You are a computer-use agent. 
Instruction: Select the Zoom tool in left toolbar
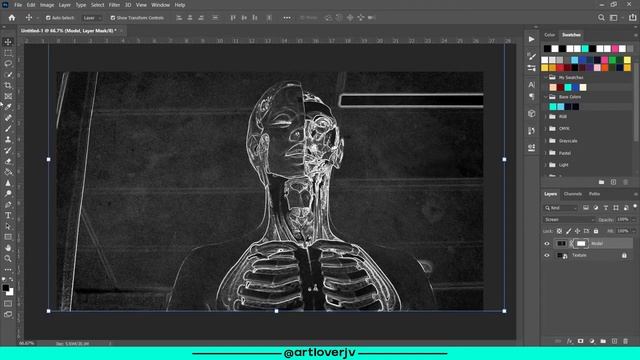[x=8, y=258]
